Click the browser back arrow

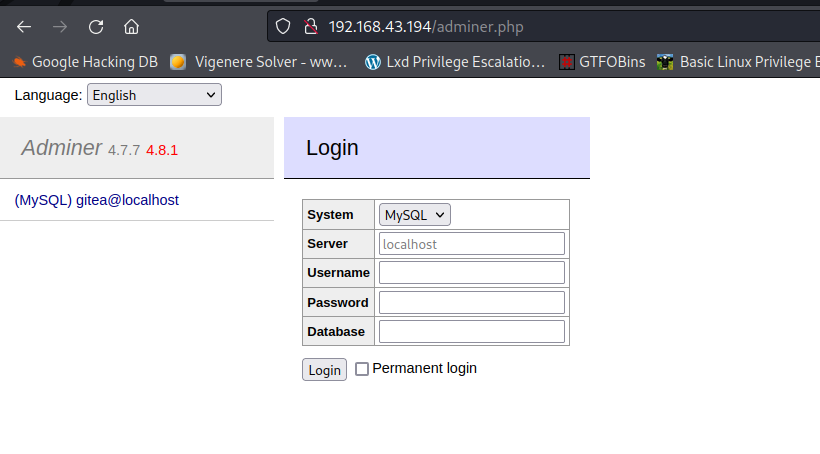pyautogui.click(x=24, y=26)
